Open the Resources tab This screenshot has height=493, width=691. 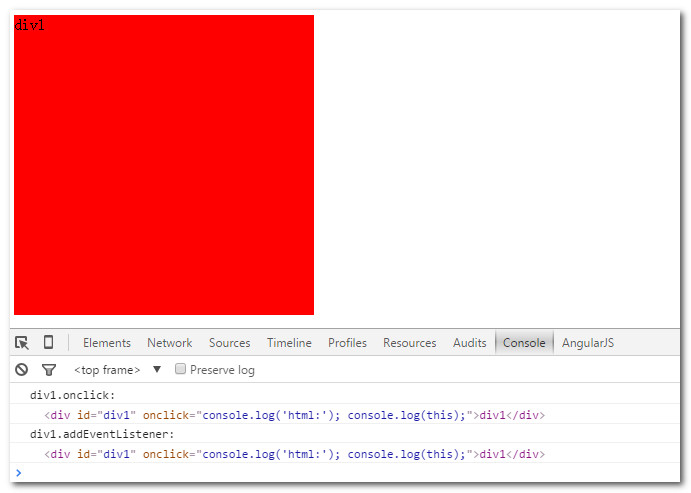[409, 343]
